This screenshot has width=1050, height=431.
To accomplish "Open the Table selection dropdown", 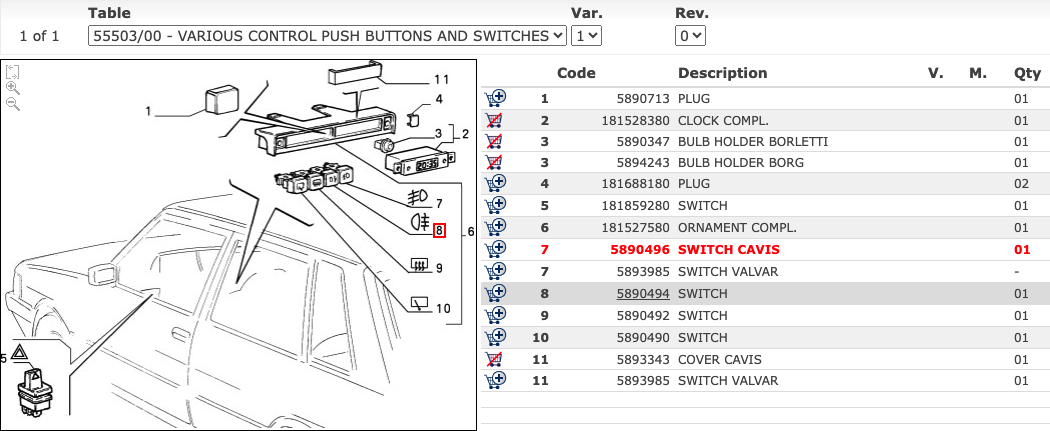I will pyautogui.click(x=327, y=35).
